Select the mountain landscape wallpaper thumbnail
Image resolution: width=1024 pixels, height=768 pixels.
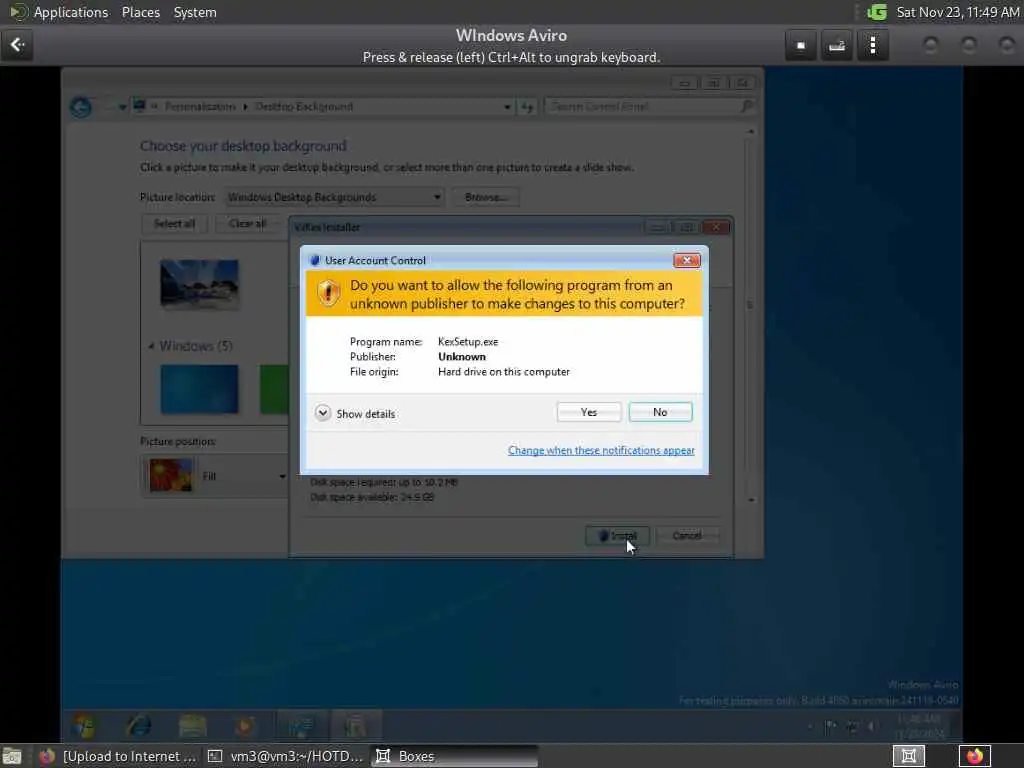199,284
